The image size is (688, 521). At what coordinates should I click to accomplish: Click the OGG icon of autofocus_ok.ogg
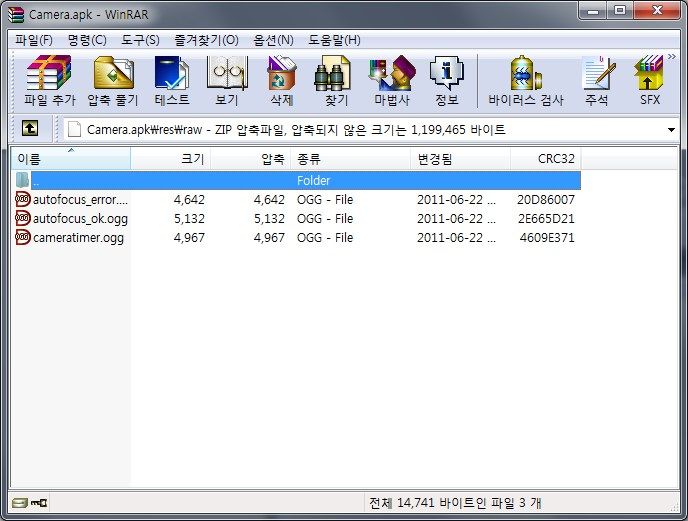[22, 218]
